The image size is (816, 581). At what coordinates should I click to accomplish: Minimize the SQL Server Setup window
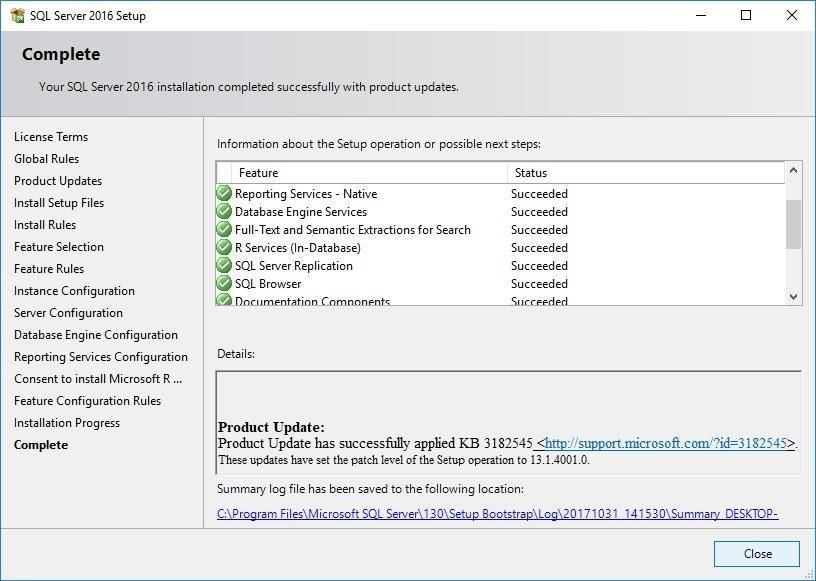coord(700,15)
